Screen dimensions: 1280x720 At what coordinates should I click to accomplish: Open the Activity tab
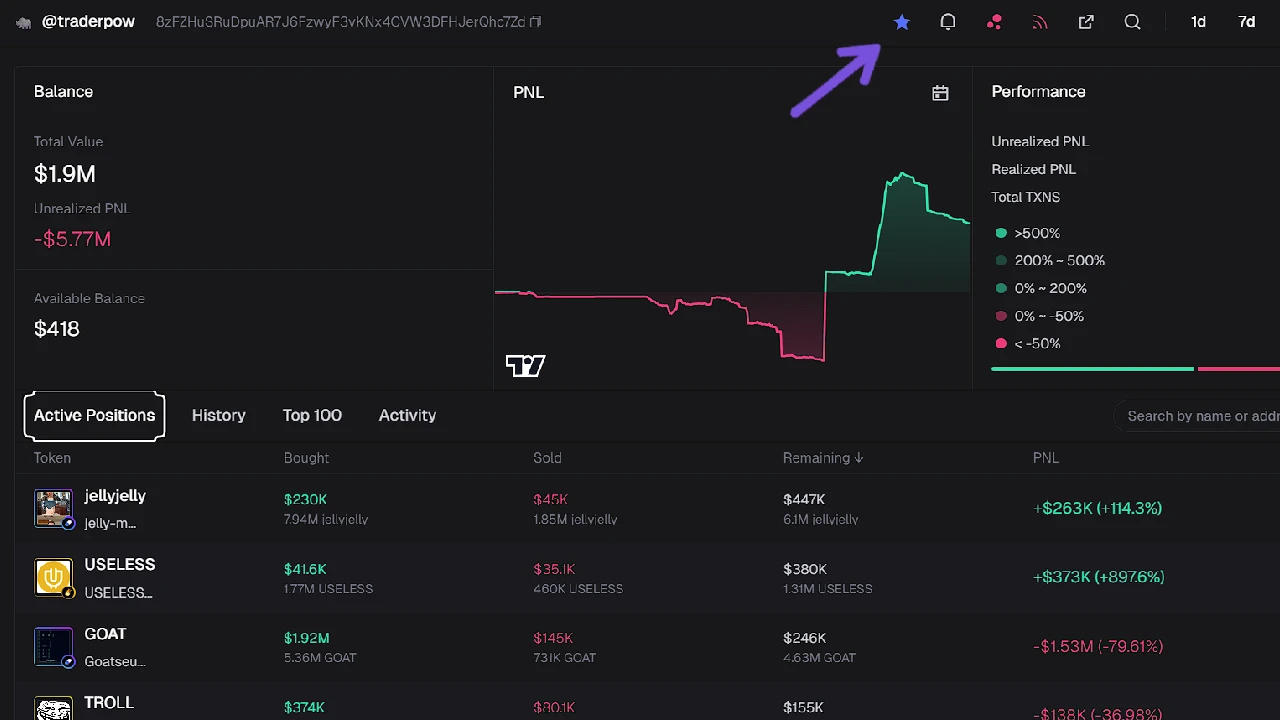pyautogui.click(x=407, y=415)
